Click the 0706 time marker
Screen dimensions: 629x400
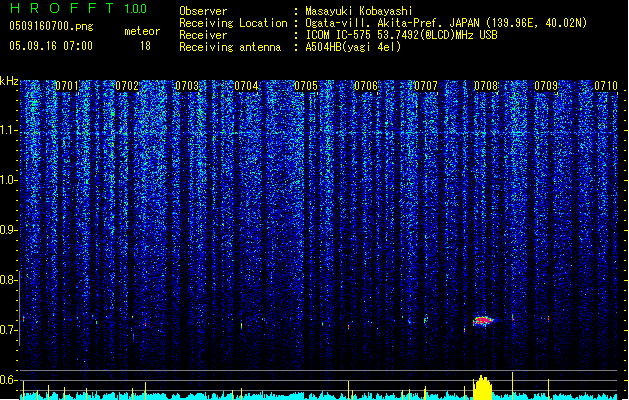click(366, 86)
